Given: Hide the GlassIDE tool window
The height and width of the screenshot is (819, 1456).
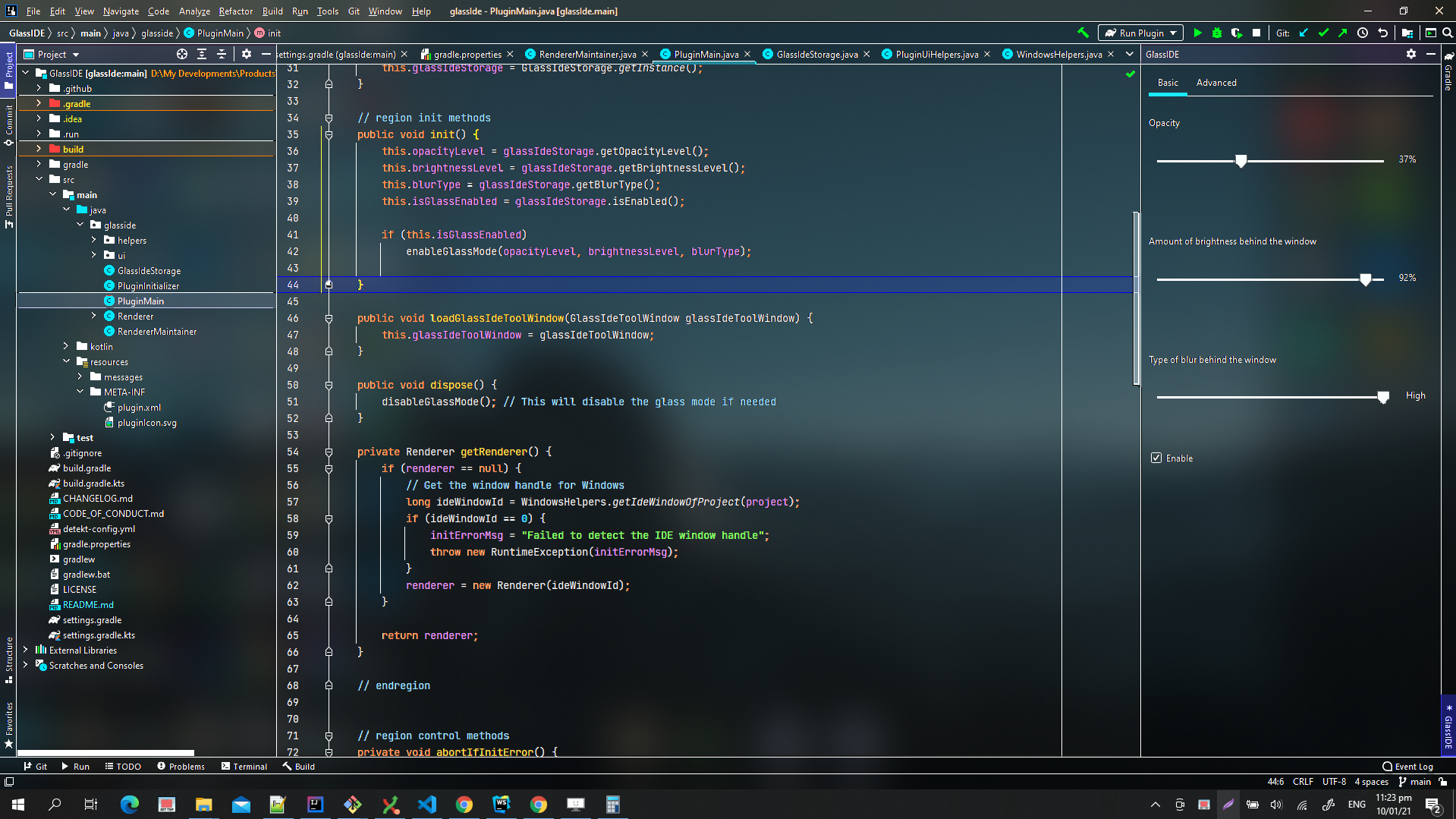Looking at the screenshot, I should coord(1431,54).
